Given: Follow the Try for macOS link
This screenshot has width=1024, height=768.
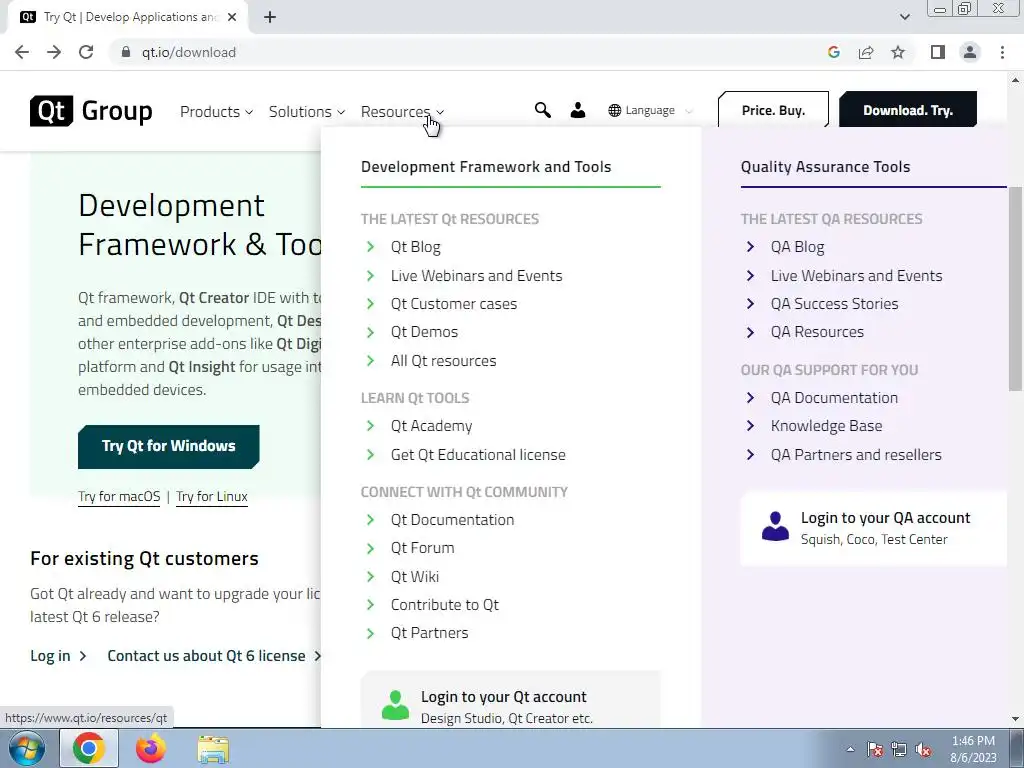Looking at the screenshot, I should click(119, 496).
